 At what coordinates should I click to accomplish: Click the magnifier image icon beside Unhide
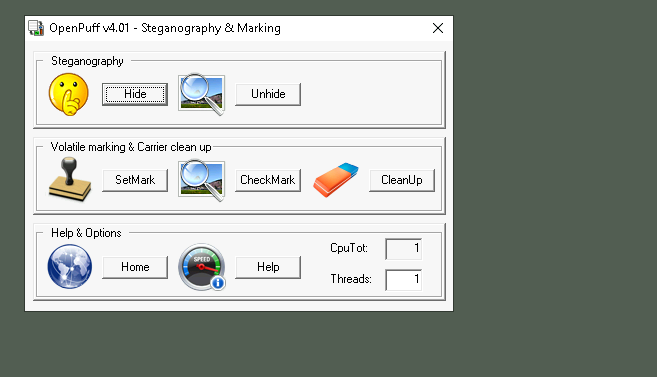[202, 94]
